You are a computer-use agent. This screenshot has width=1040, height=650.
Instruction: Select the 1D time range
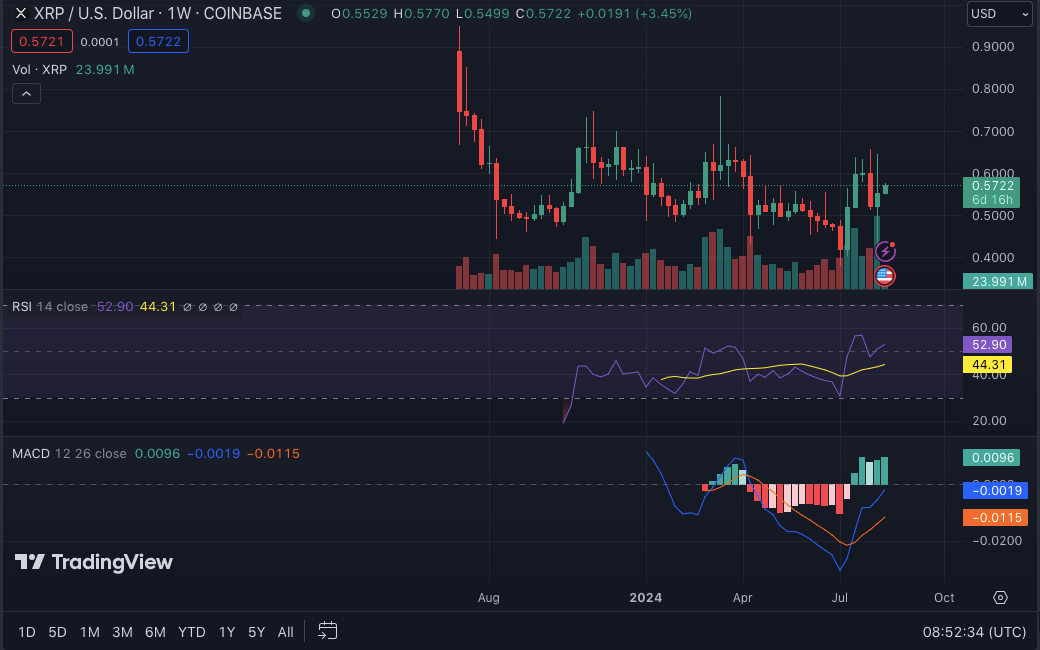tap(27, 632)
